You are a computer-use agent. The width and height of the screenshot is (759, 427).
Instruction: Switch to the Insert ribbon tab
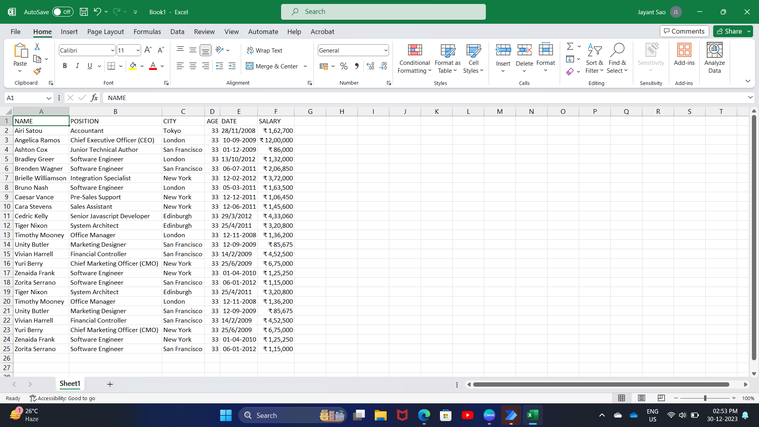tap(69, 32)
